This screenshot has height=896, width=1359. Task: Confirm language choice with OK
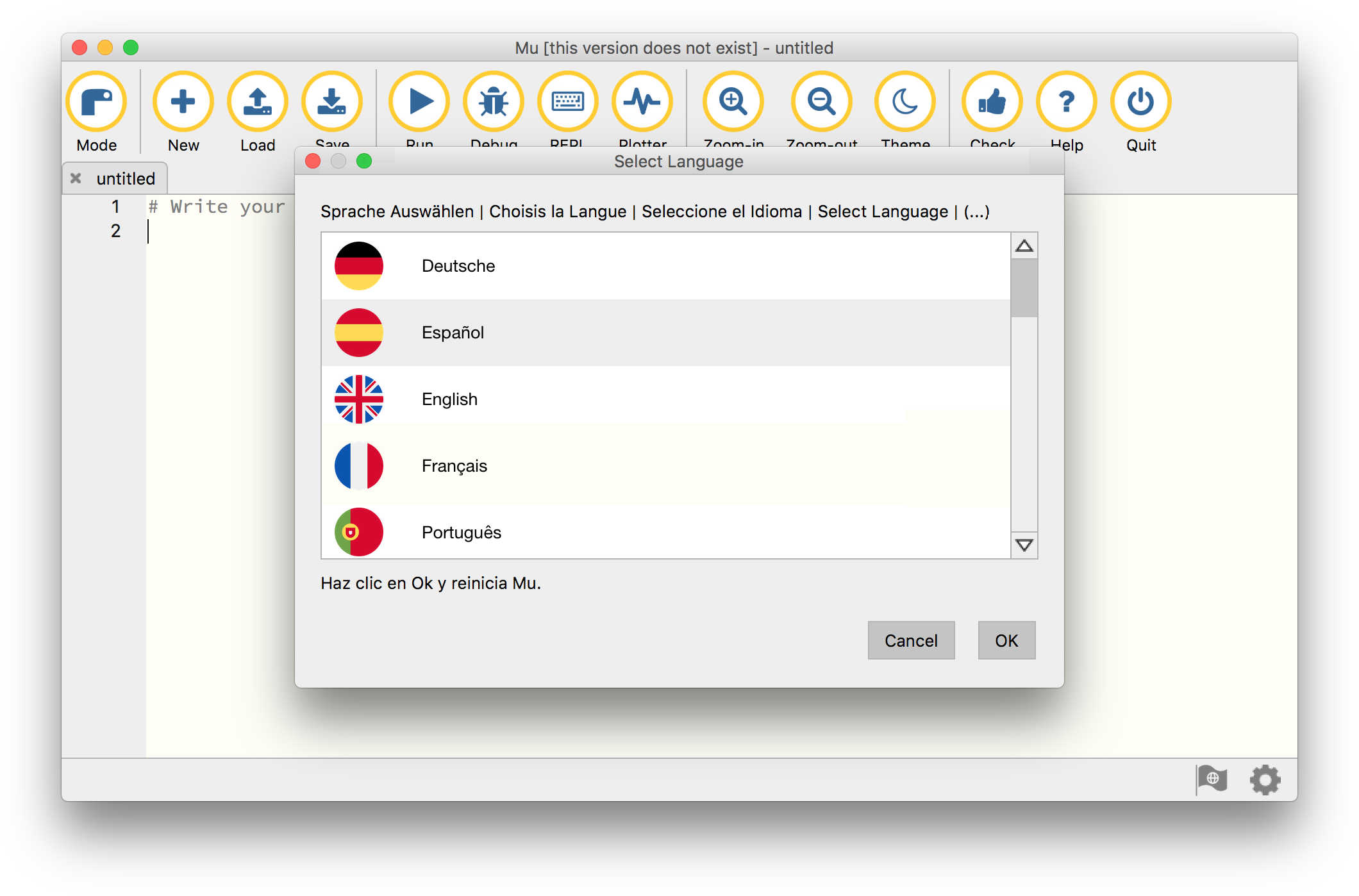tap(1006, 640)
